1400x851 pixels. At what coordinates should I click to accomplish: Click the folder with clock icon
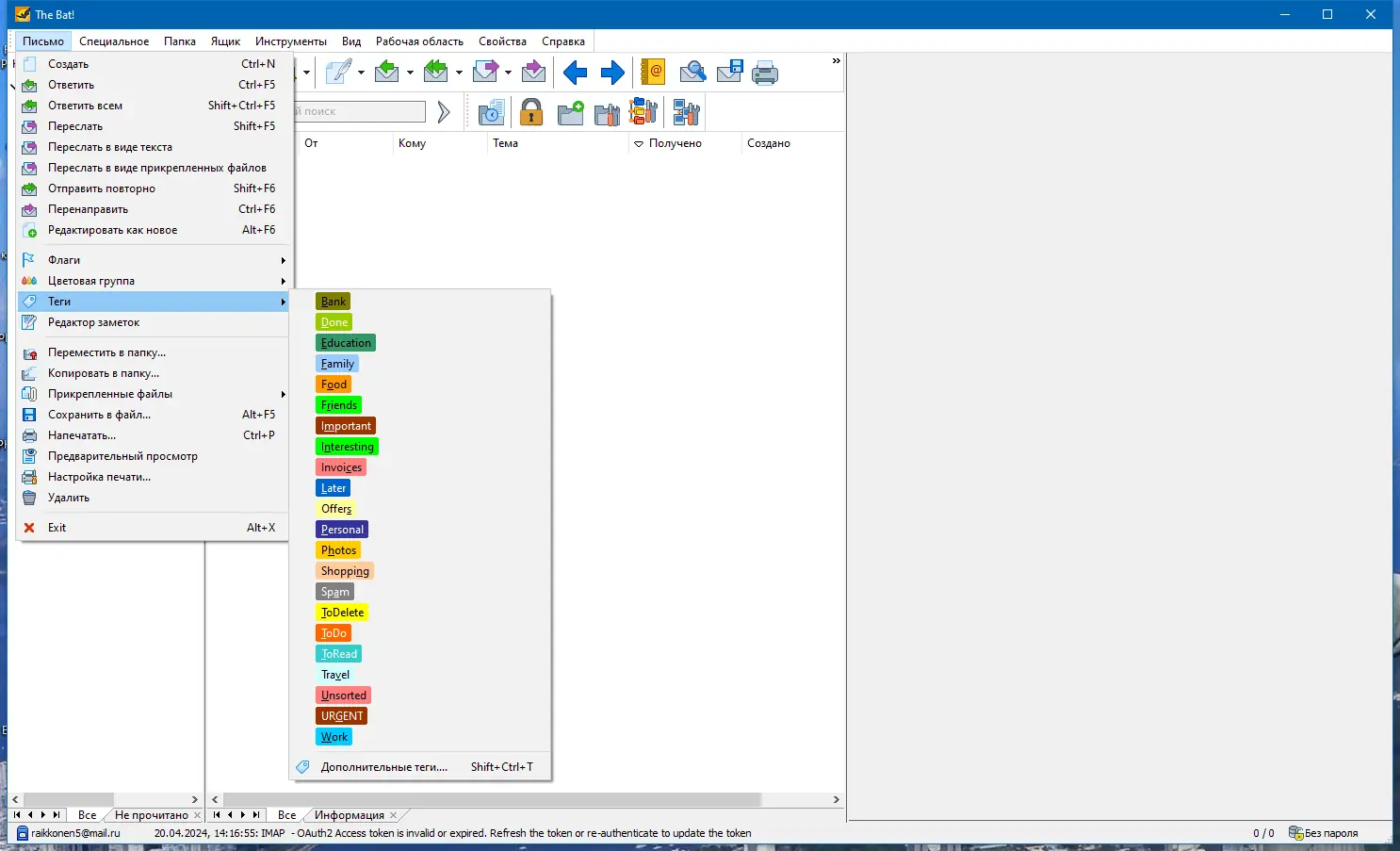(x=491, y=113)
